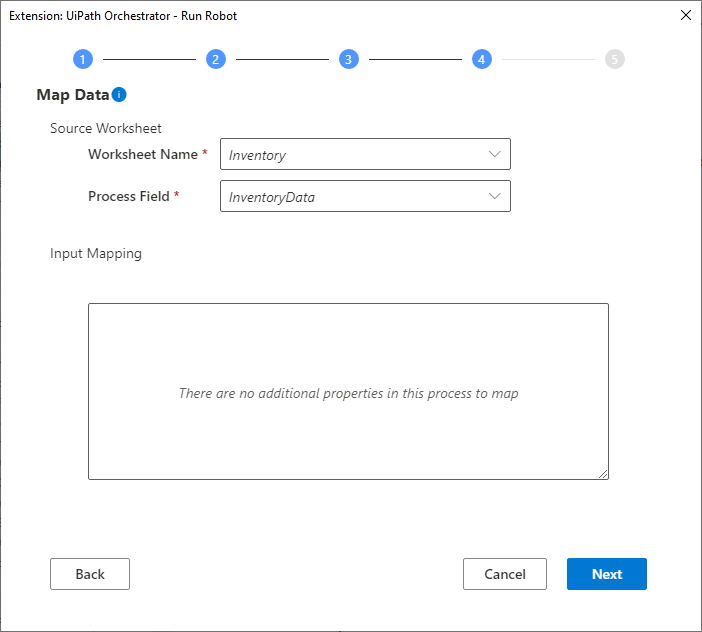Proceed with the Next button
The width and height of the screenshot is (702, 632).
coord(607,574)
